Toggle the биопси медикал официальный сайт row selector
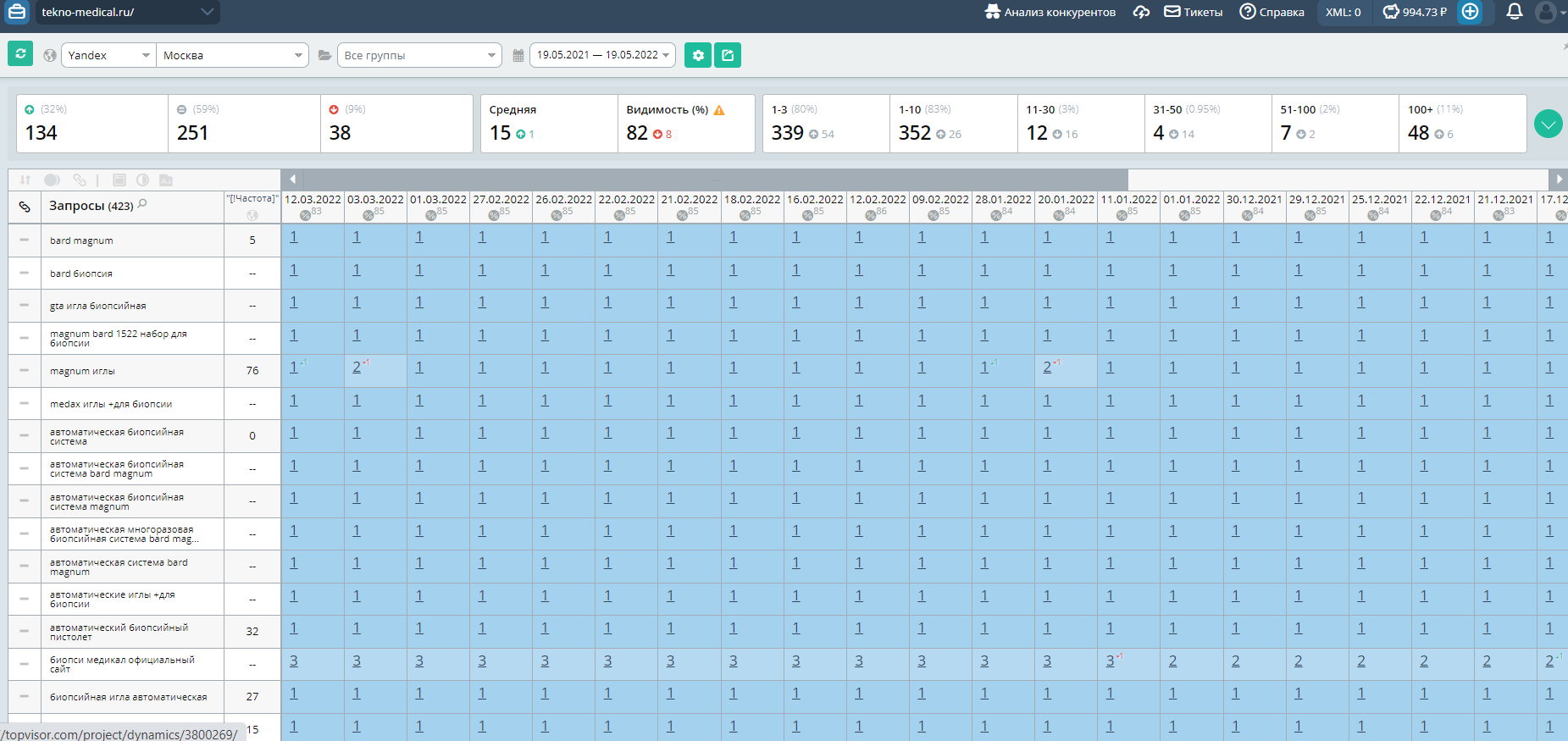The image size is (1568, 741). pyautogui.click(x=24, y=664)
